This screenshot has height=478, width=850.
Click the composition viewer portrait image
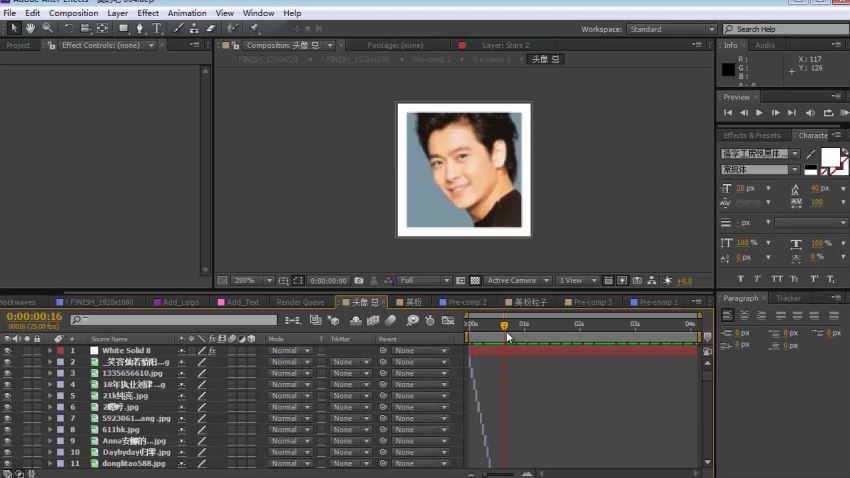coord(464,170)
